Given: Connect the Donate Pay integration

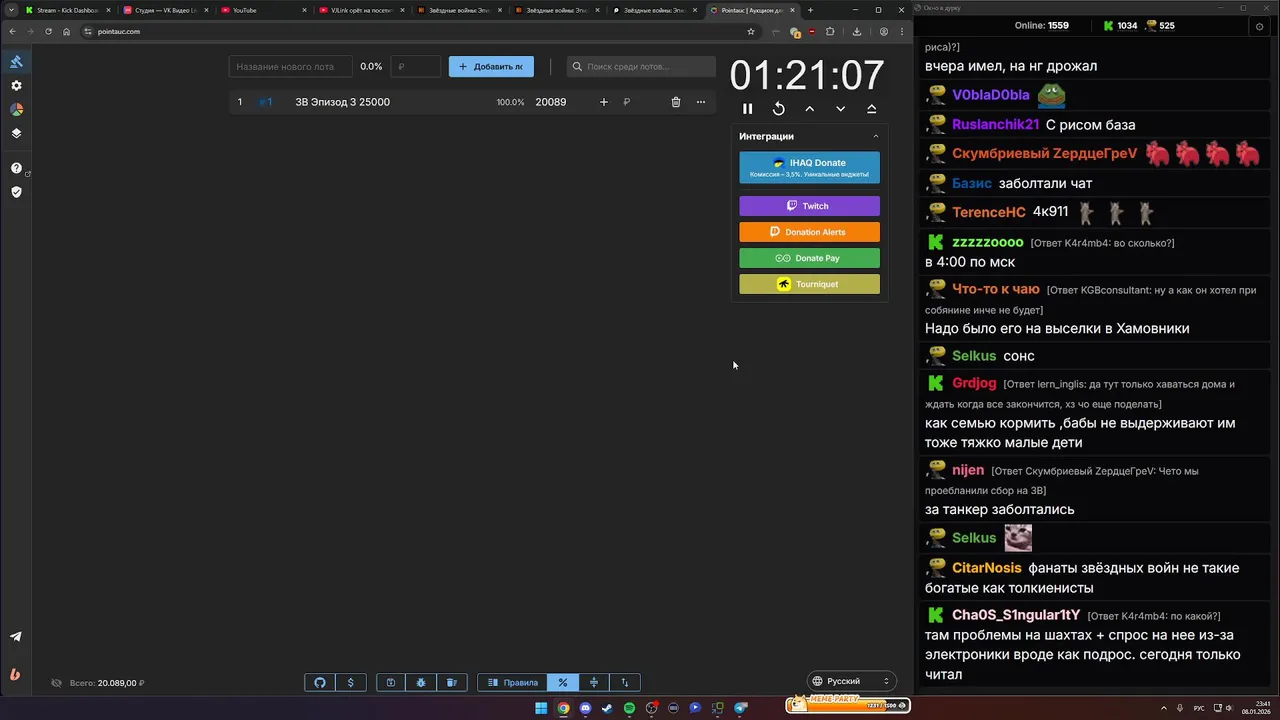Looking at the screenshot, I should (809, 258).
